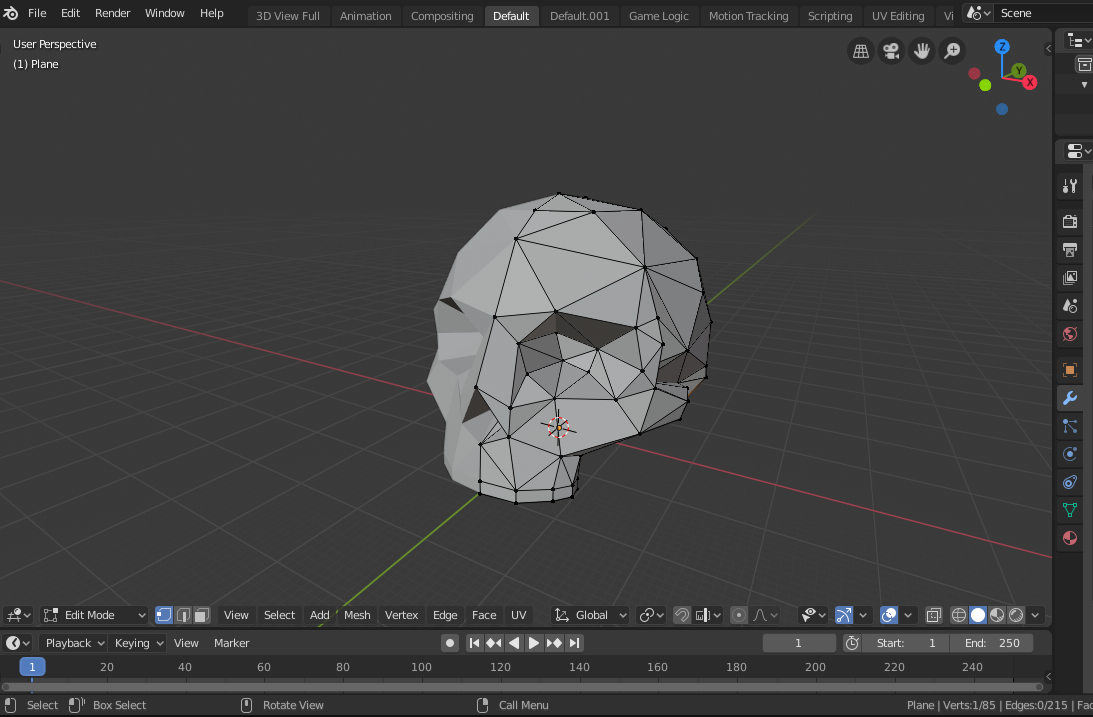Open the Material properties tab
The height and width of the screenshot is (717, 1093).
pyautogui.click(x=1069, y=538)
